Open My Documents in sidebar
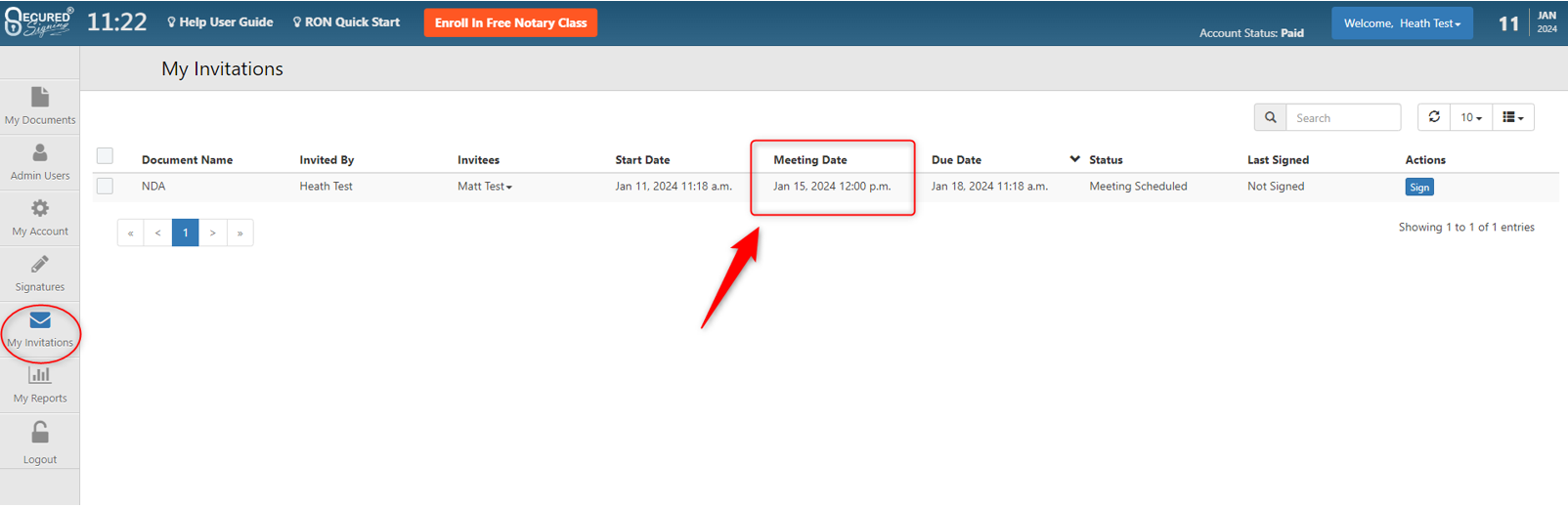 40,106
